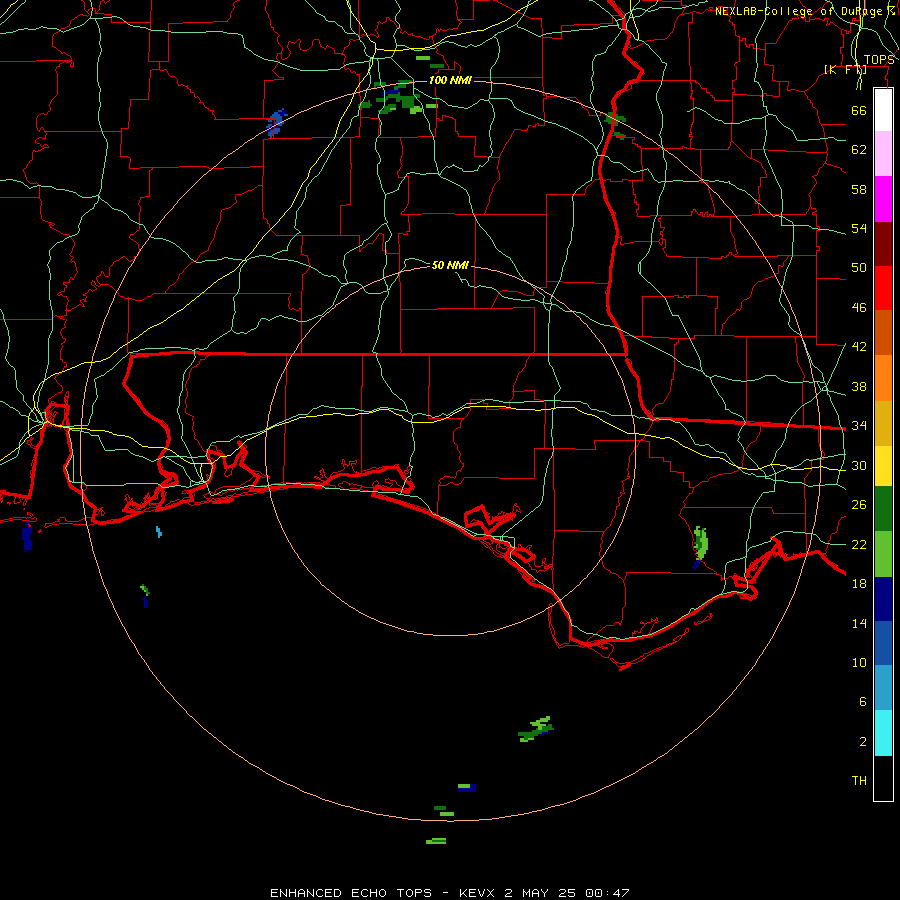900x900 pixels.
Task: Click the TOPS legend title
Action: 879,60
